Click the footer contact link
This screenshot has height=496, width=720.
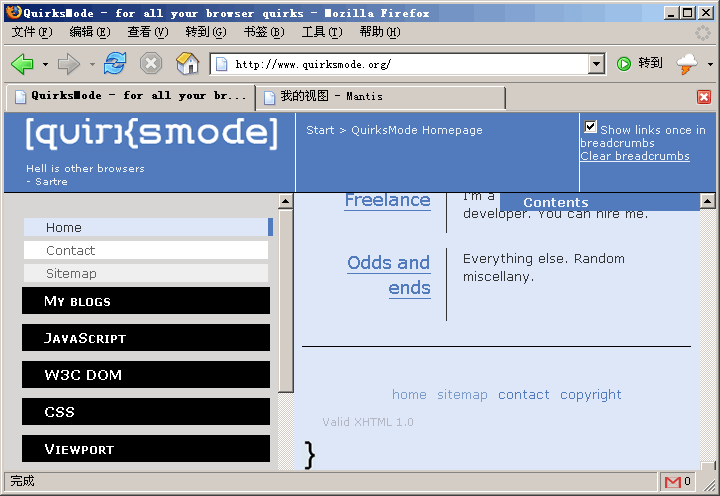click(x=523, y=395)
